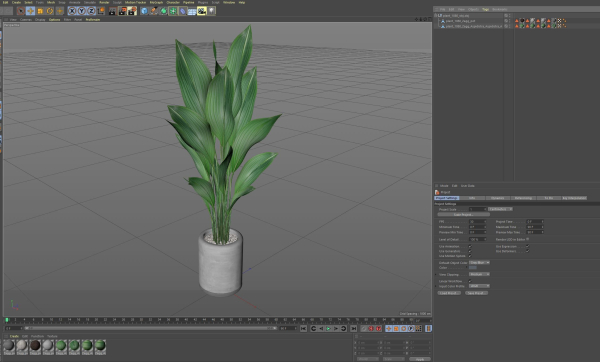
Task: Open the array modeling objects icon
Action: [173, 11]
